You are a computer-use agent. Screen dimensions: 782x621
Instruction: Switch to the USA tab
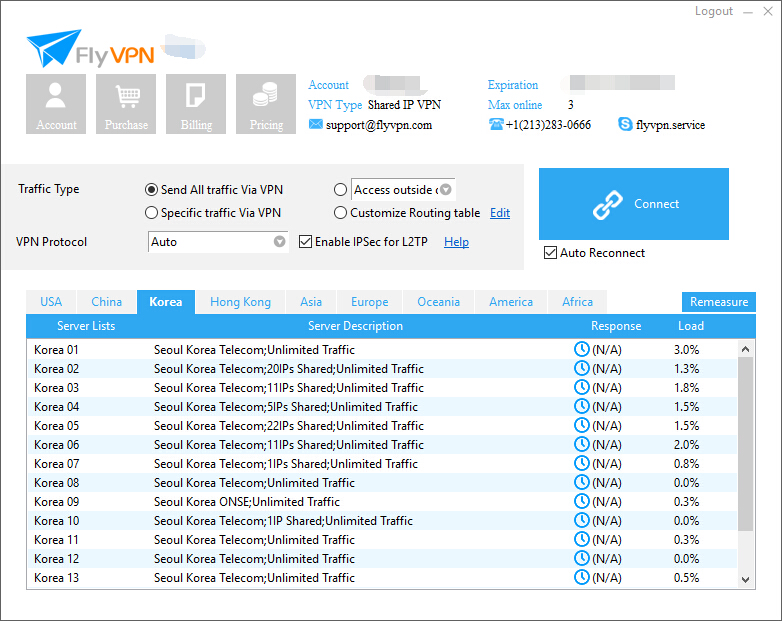point(51,302)
